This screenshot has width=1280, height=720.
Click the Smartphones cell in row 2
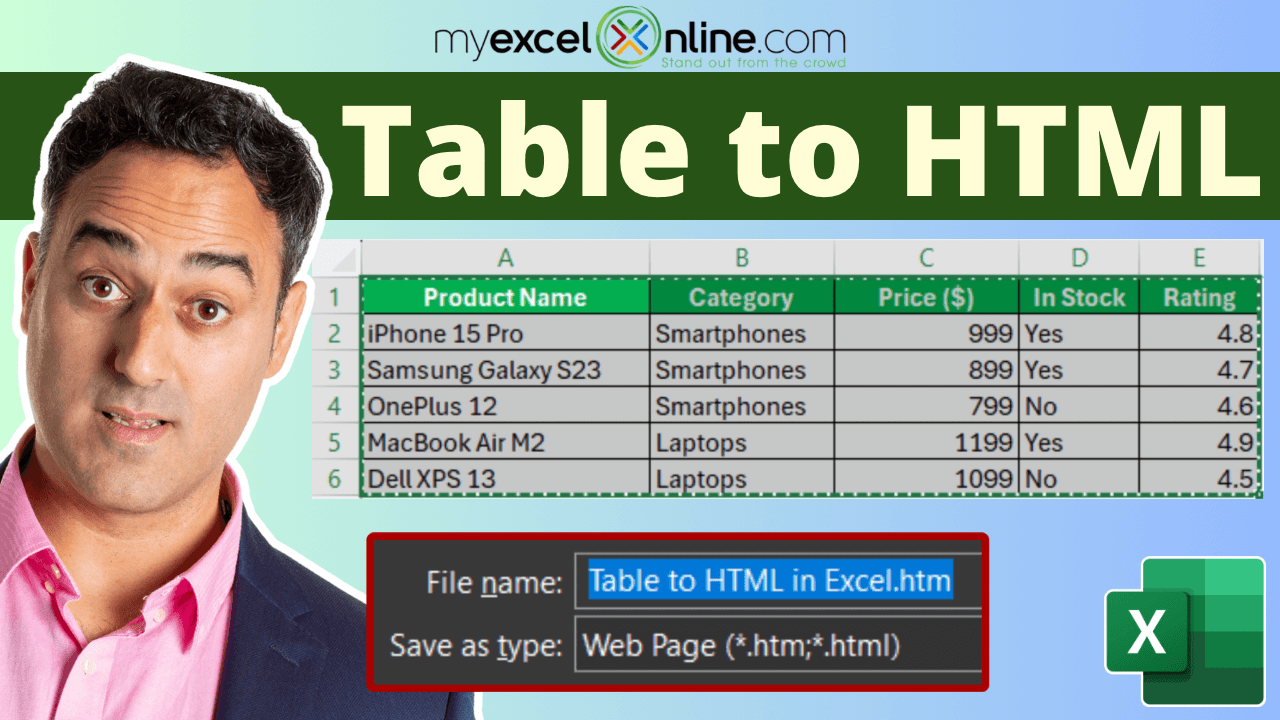[741, 333]
